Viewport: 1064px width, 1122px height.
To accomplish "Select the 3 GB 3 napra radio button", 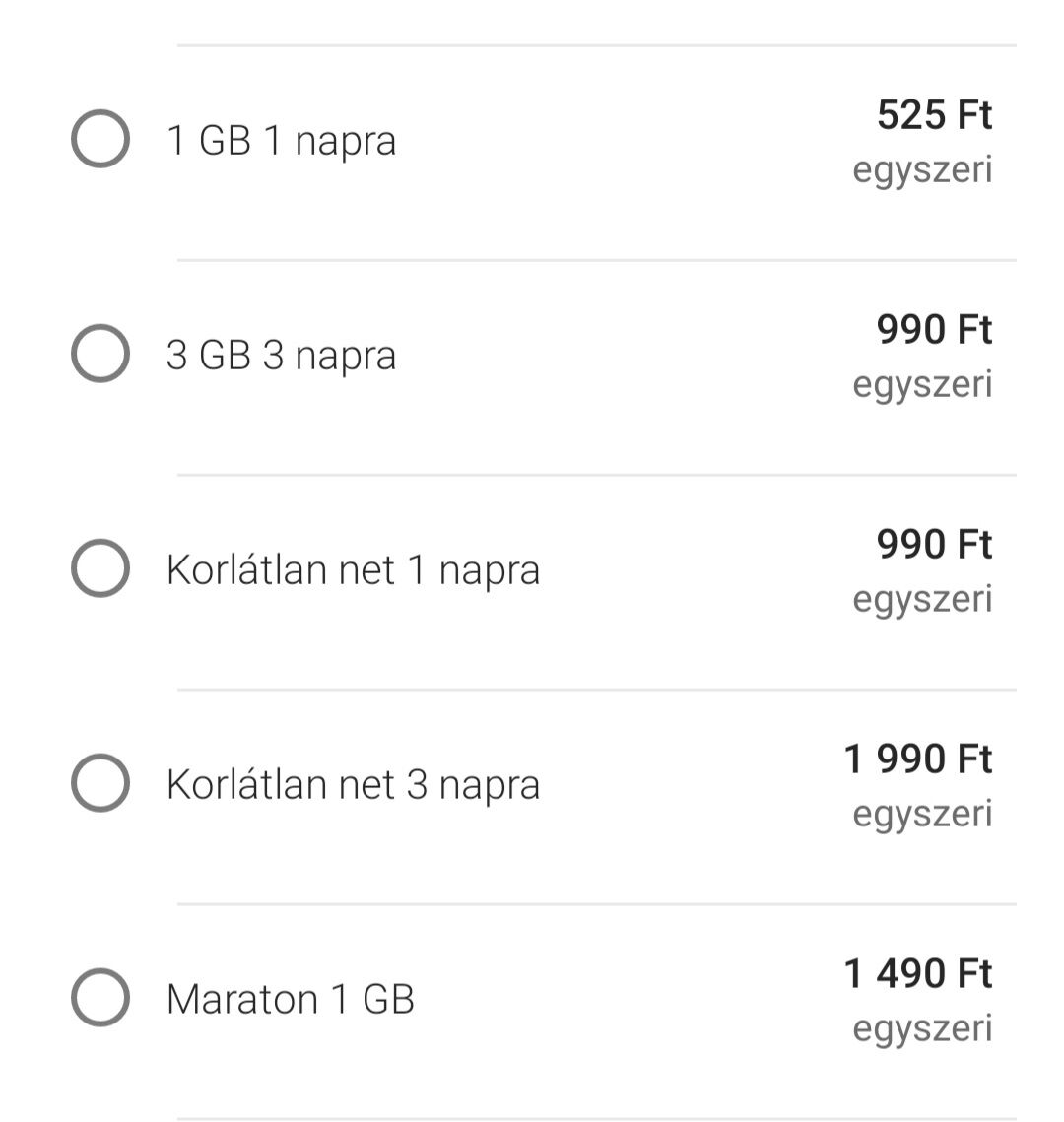I will [100, 354].
